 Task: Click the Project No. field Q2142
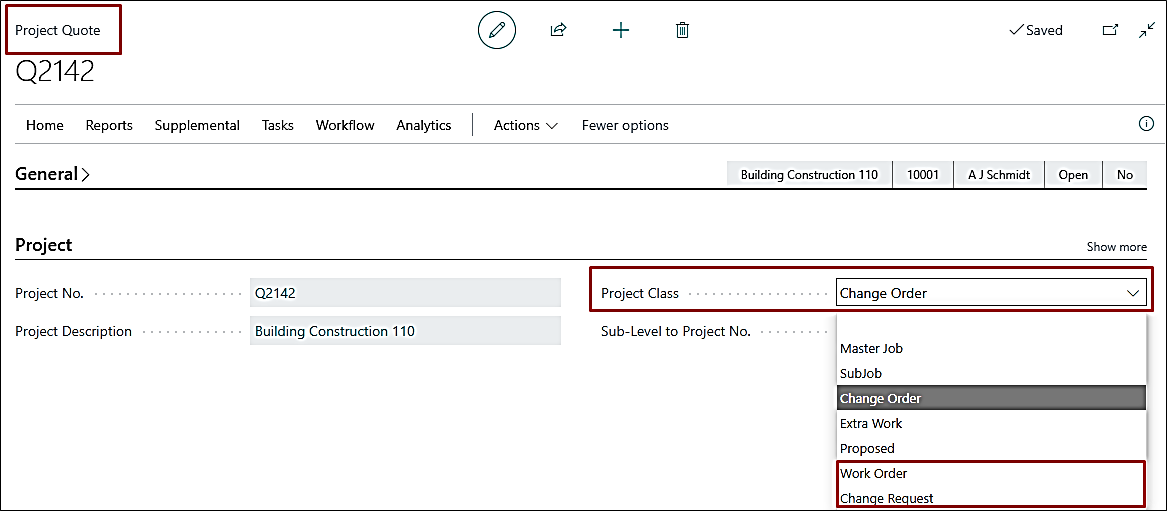coord(406,293)
